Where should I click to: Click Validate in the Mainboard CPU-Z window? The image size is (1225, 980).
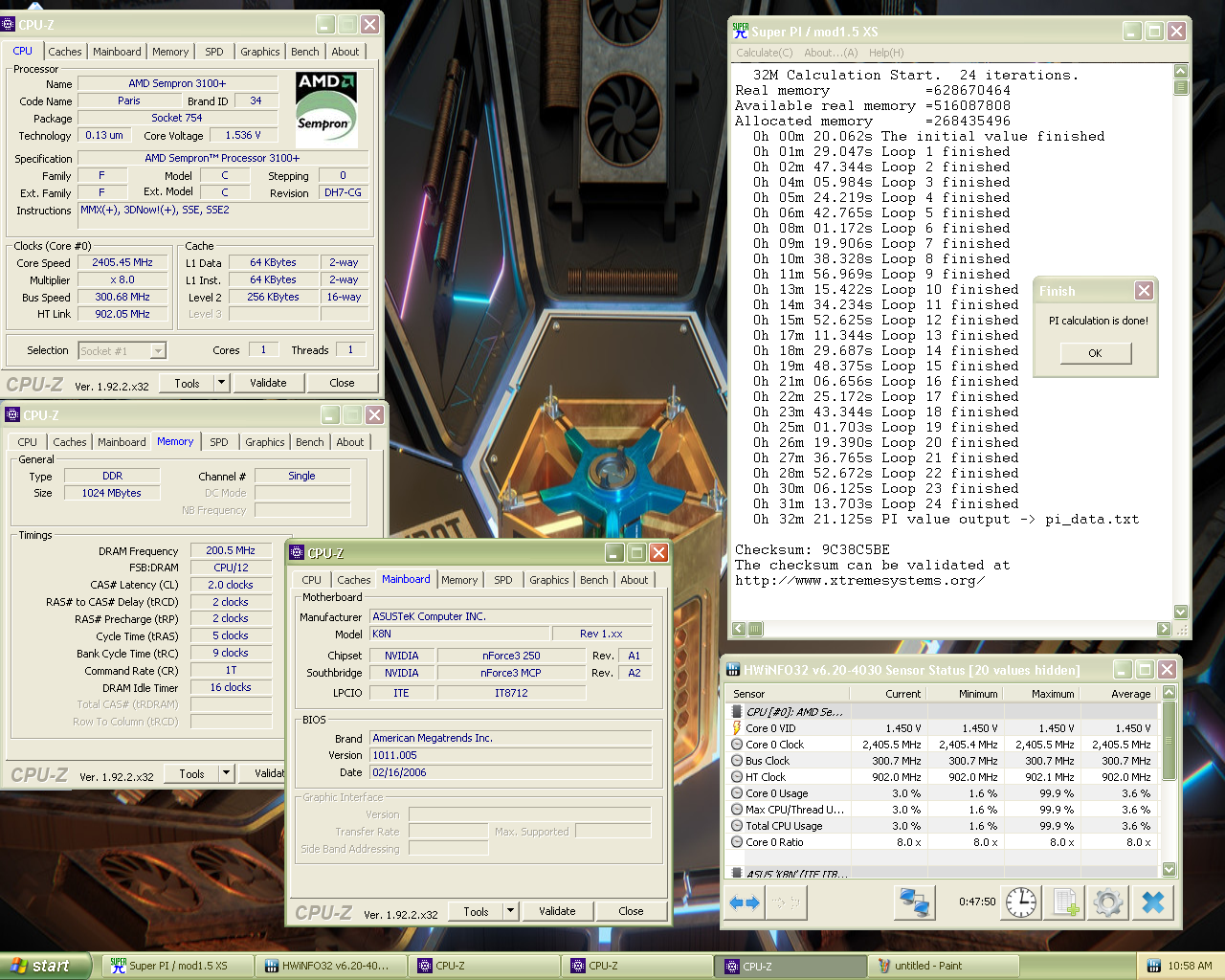557,911
